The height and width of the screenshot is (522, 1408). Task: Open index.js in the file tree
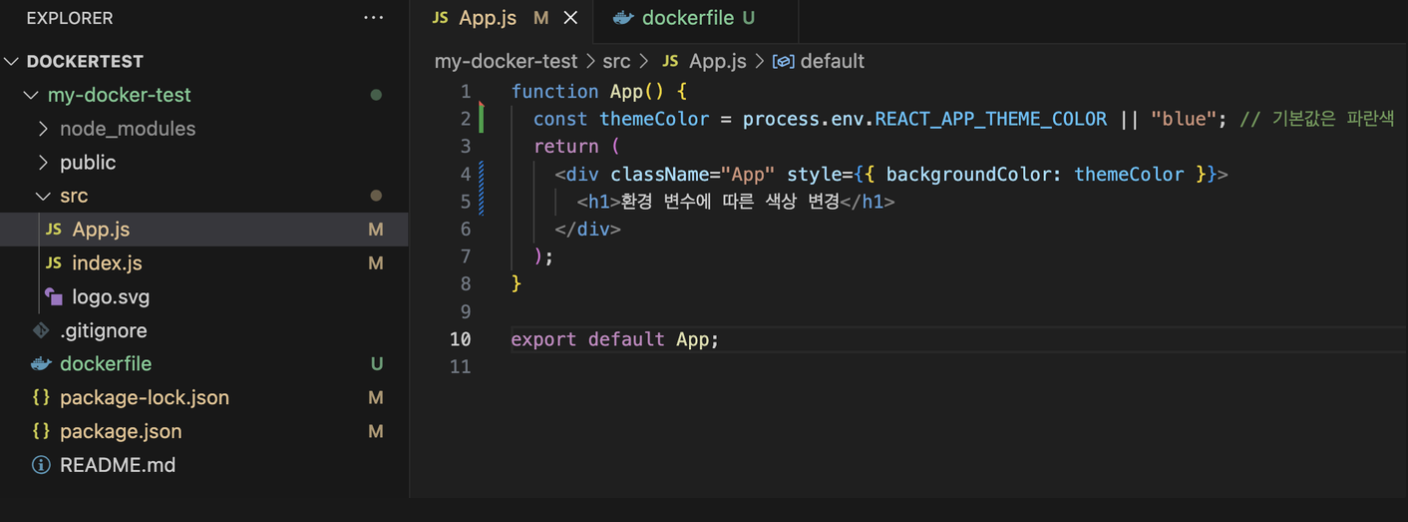[x=204, y=263]
